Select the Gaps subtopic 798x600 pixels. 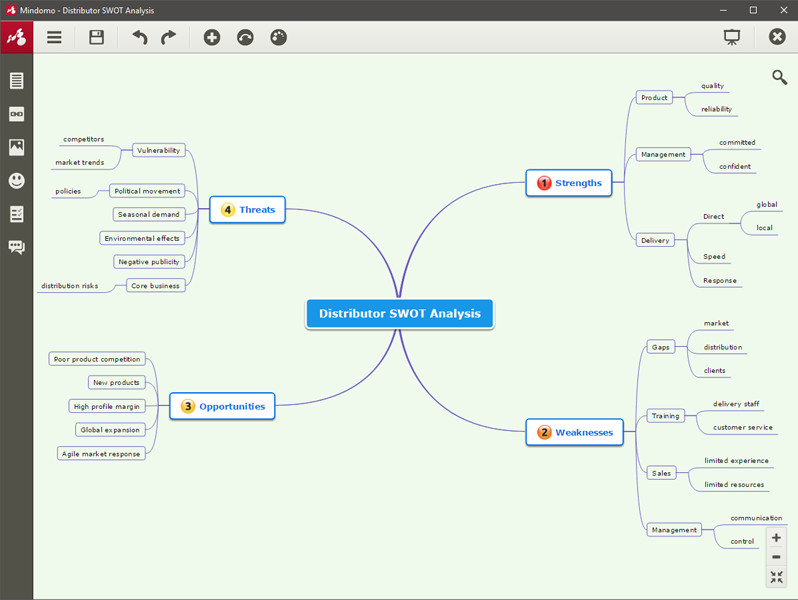[x=661, y=347]
